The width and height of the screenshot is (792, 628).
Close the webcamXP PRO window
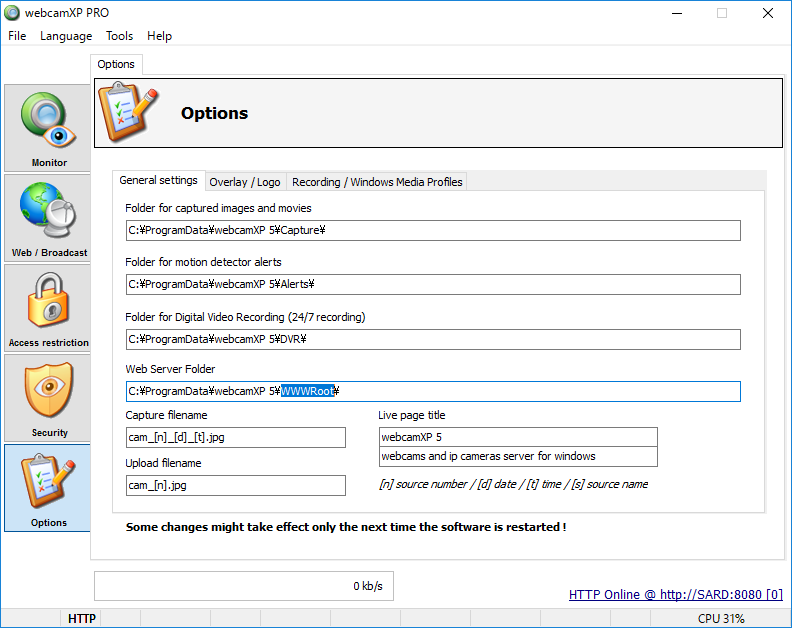(x=768, y=14)
